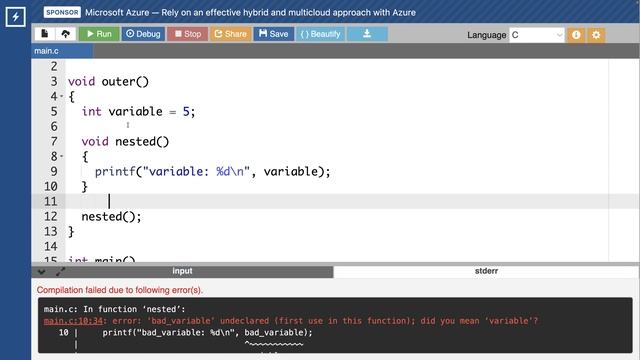The height and width of the screenshot is (360, 640).
Task: Expand the console to fullscreen icon
Action: [x=60, y=271]
